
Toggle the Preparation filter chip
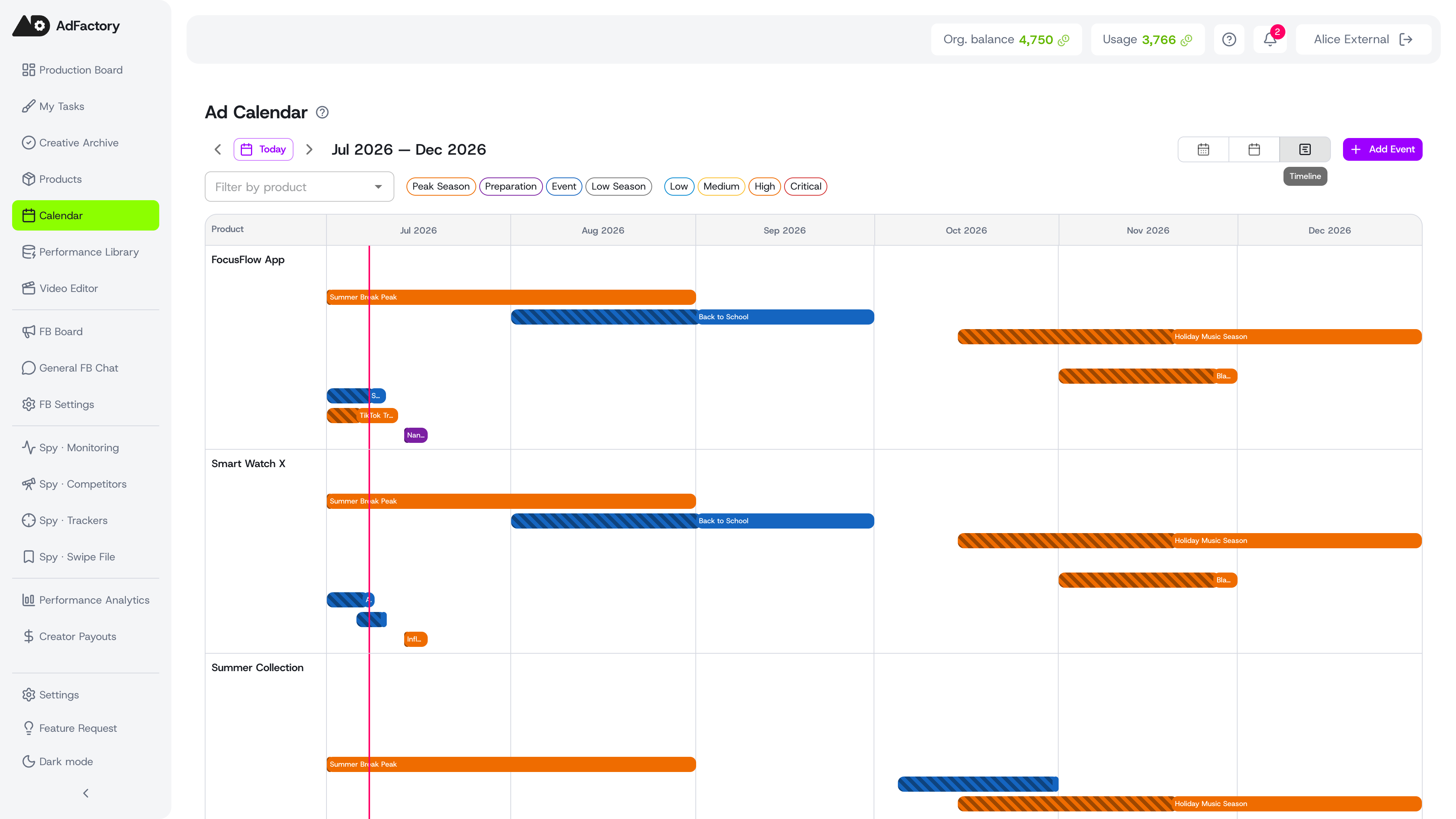511,187
